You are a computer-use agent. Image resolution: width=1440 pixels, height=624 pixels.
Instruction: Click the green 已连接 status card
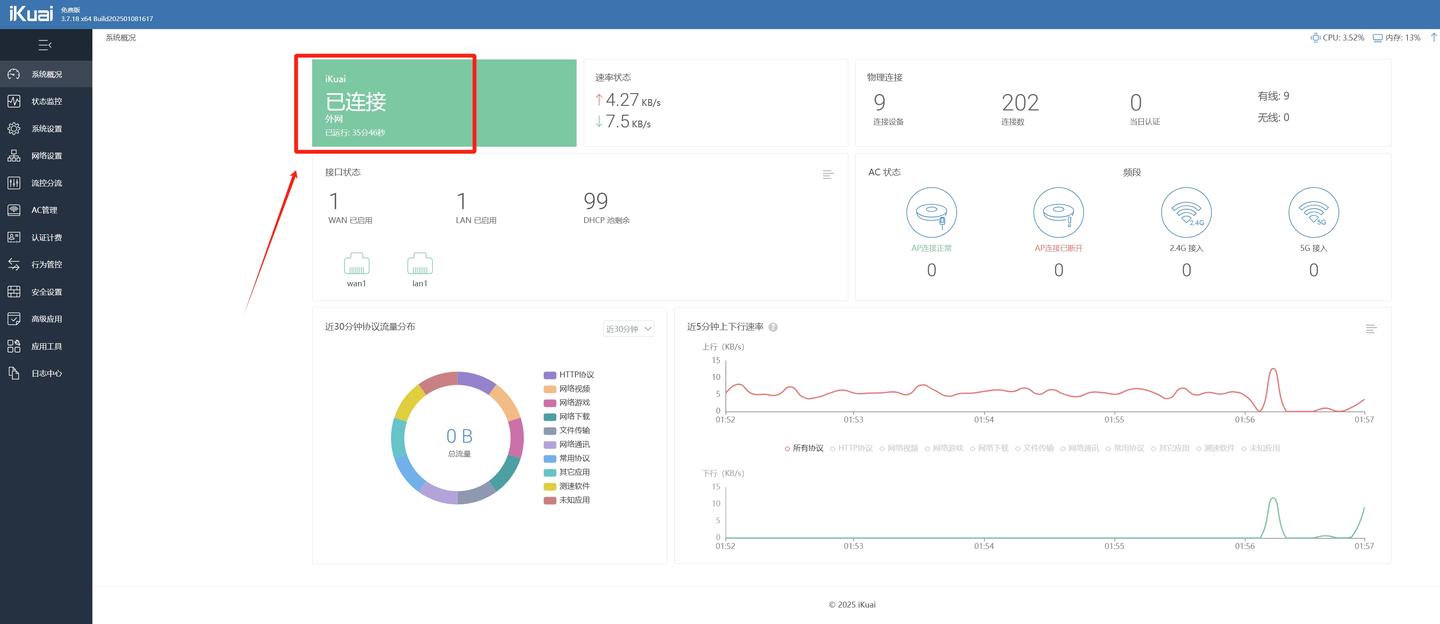tap(444, 103)
